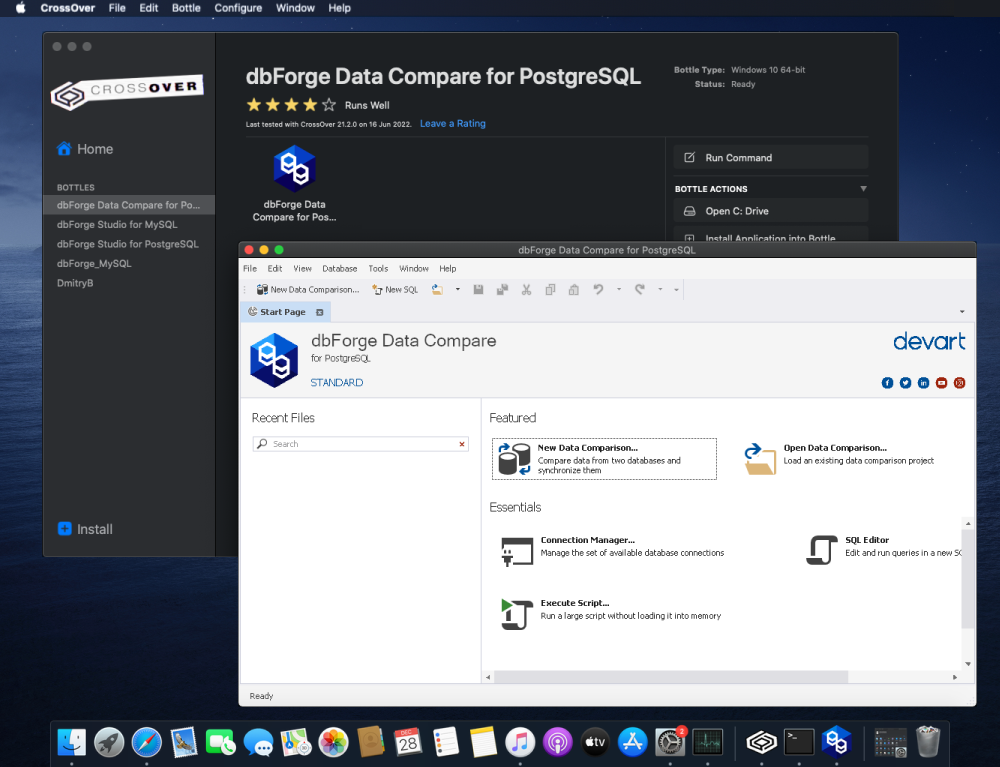Image resolution: width=1000 pixels, height=767 pixels.
Task: Click the CrossOver icon in the Dock
Action: tap(761, 742)
